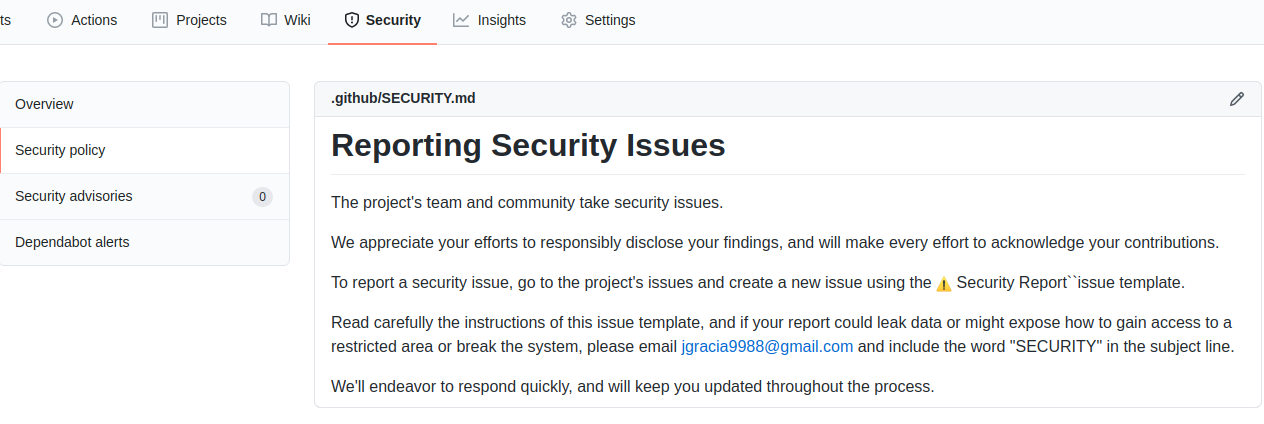Click the Reporting Security Issues heading
Image resolution: width=1264 pixels, height=424 pixels.
(528, 145)
